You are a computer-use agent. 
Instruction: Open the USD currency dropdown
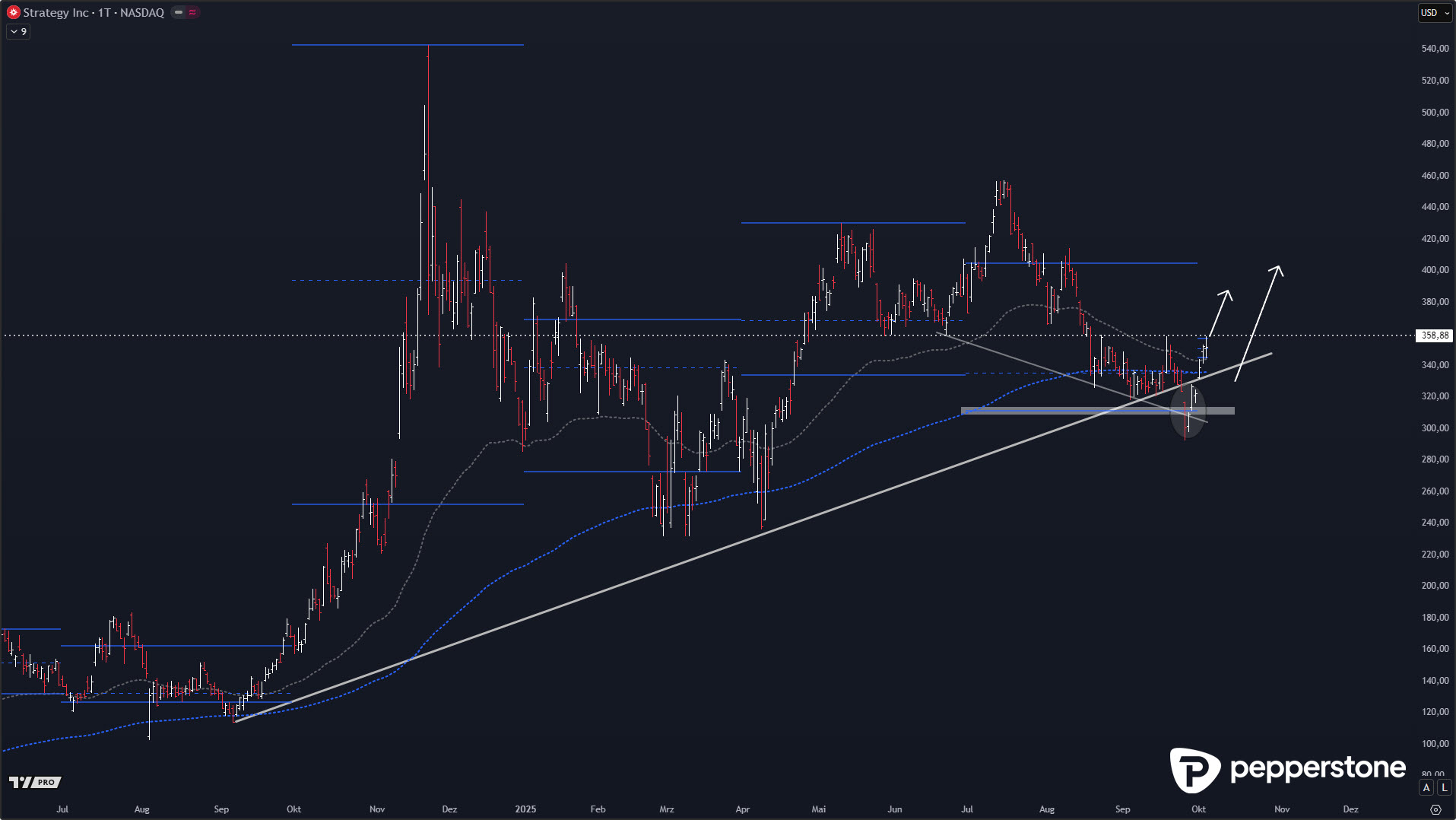click(1435, 13)
